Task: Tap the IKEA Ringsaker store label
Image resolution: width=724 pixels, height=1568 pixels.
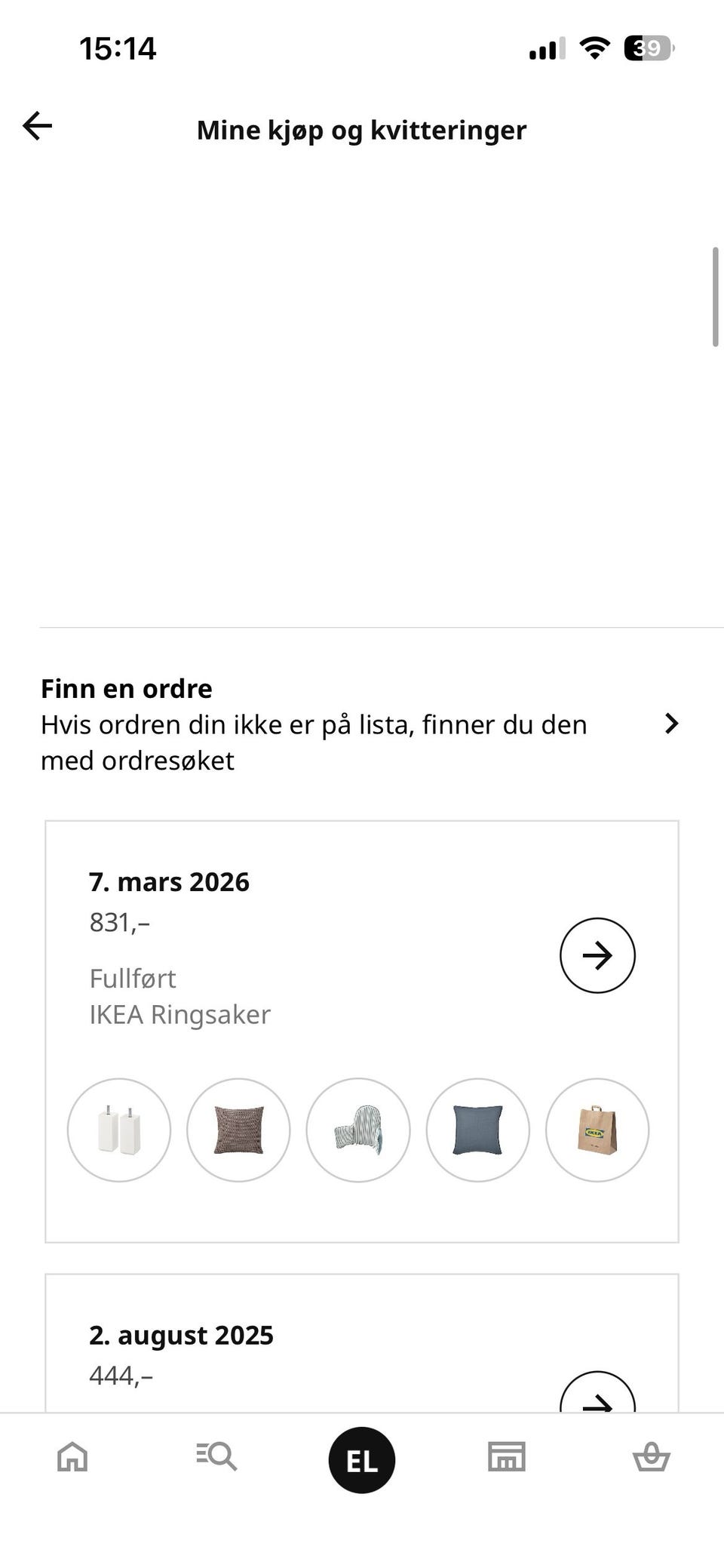Action: point(179,1015)
